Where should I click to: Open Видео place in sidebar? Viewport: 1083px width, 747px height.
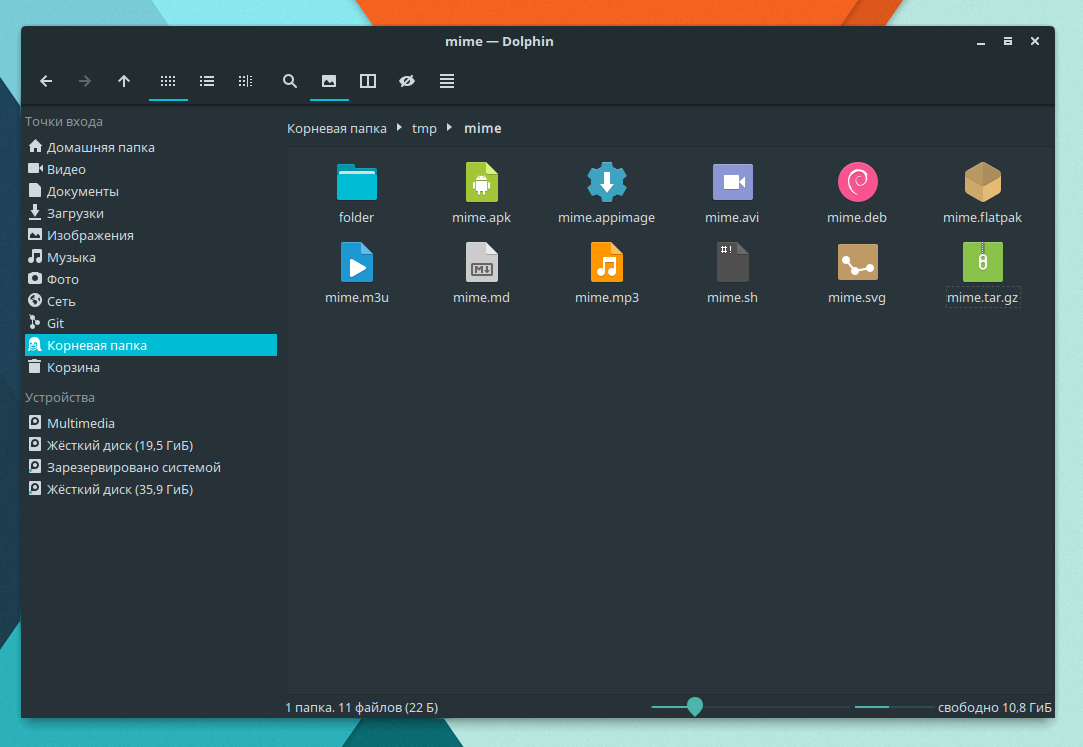tap(151, 169)
